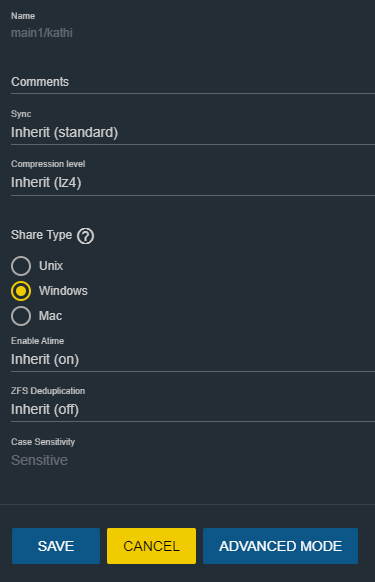The height and width of the screenshot is (582, 375).
Task: Click the Unix option label text
Action: pyautogui.click(x=51, y=266)
